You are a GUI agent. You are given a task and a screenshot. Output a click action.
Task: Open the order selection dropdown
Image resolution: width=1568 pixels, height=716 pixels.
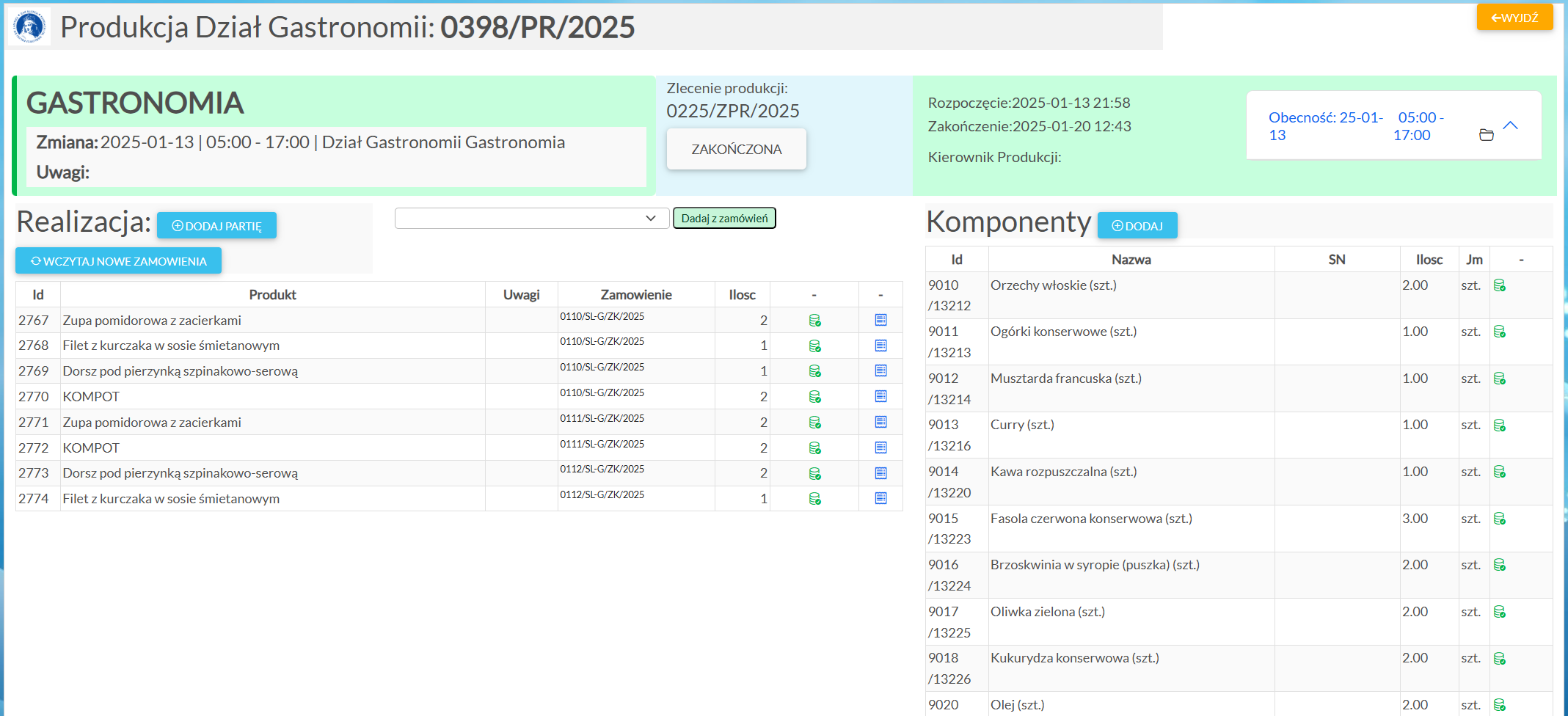pos(532,219)
